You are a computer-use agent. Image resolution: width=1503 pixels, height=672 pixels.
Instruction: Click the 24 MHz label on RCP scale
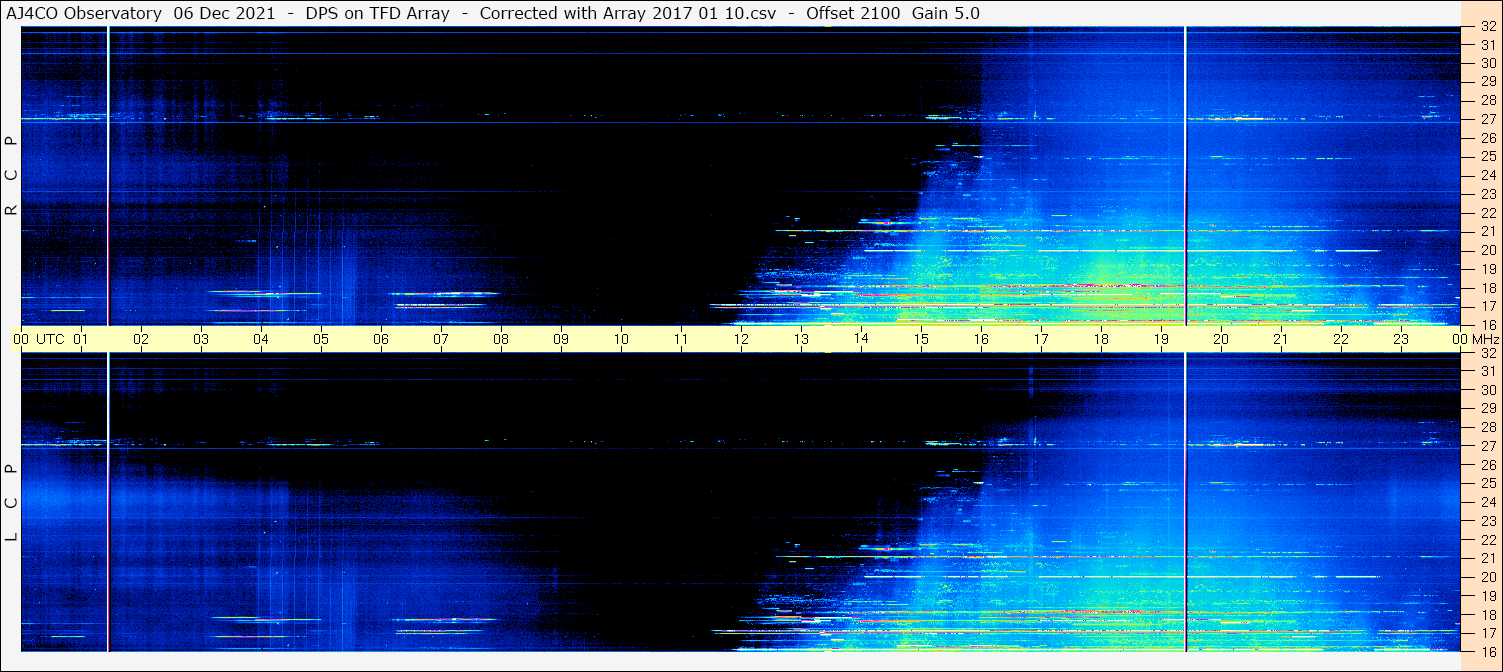1487,175
